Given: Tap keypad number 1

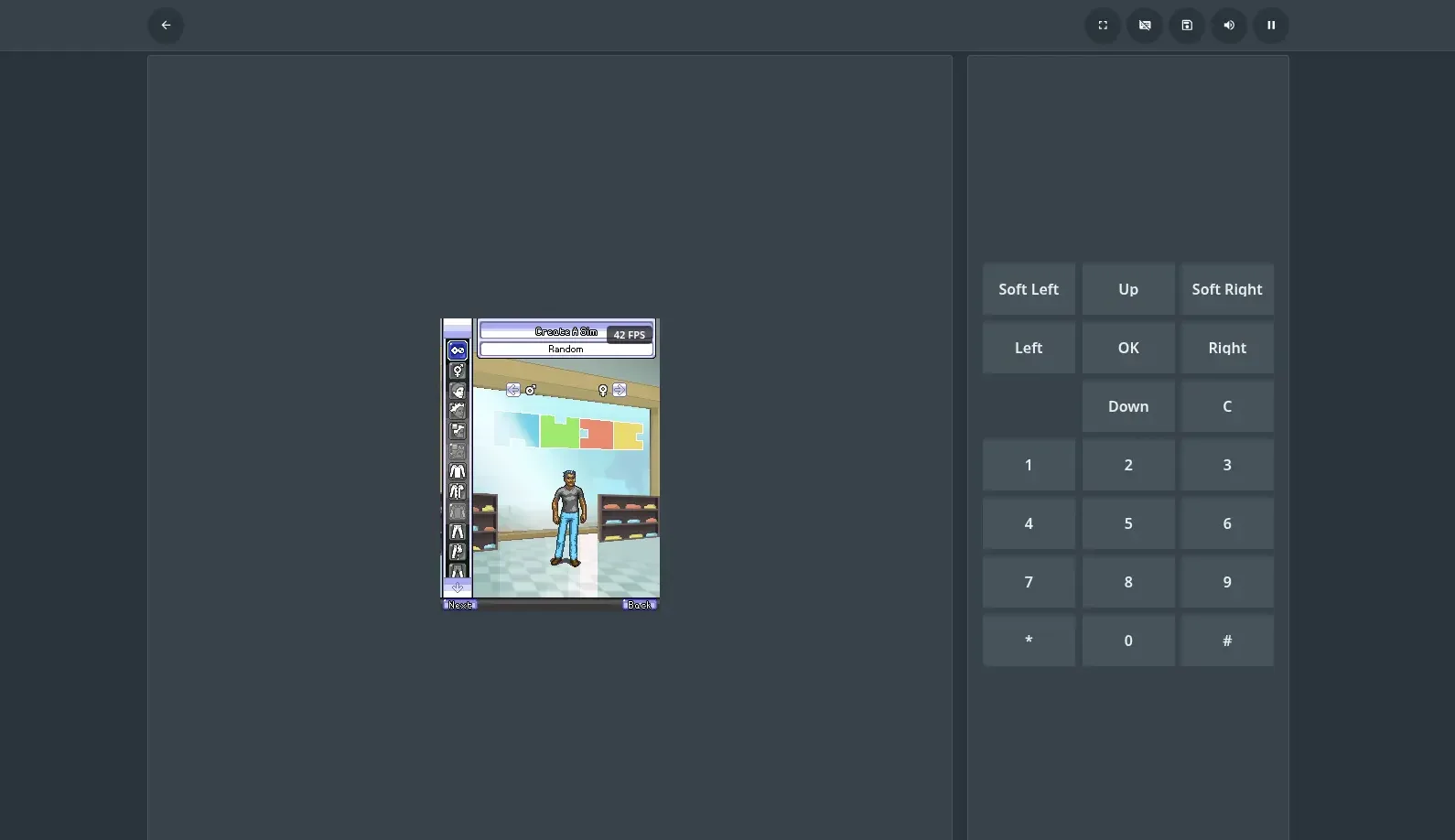Looking at the screenshot, I should (x=1029, y=465).
